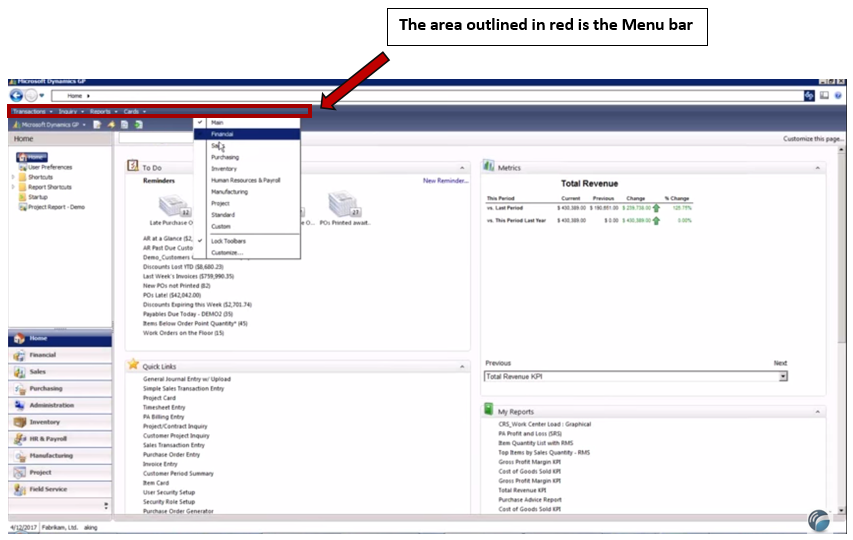Click the blue Back navigation arrow

click(x=16, y=96)
